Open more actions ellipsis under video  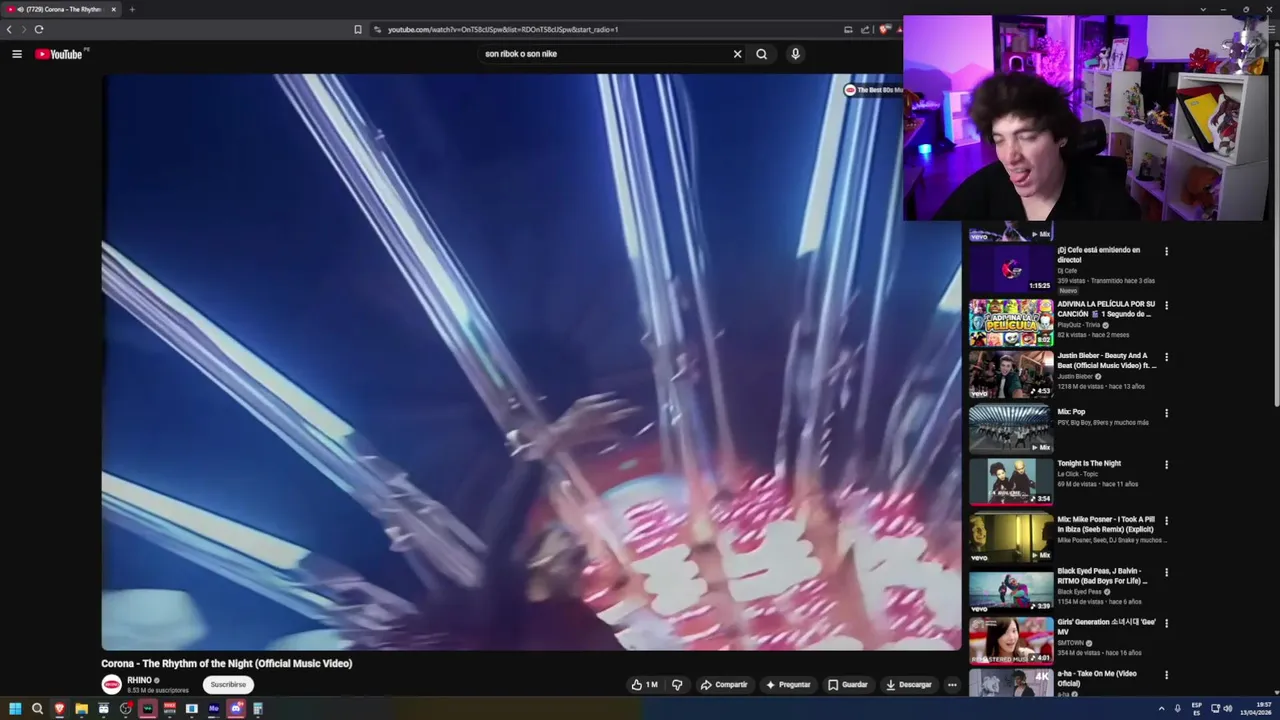pyautogui.click(x=952, y=685)
